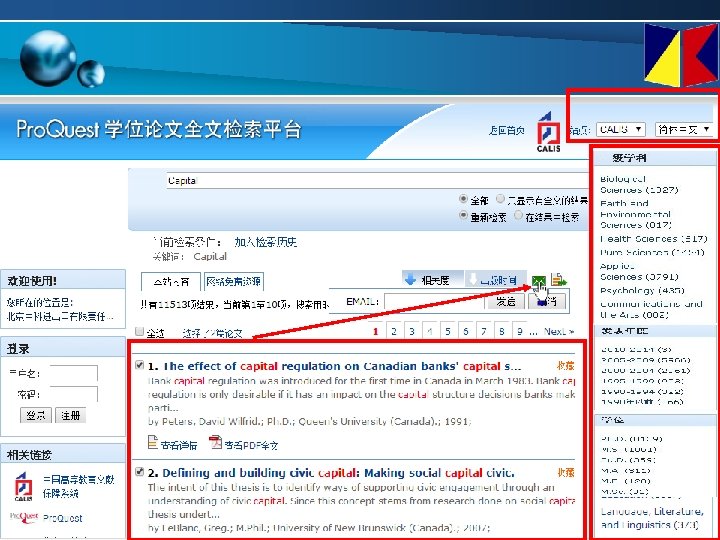Click the Next page link
The height and width of the screenshot is (540, 720).
[559, 331]
